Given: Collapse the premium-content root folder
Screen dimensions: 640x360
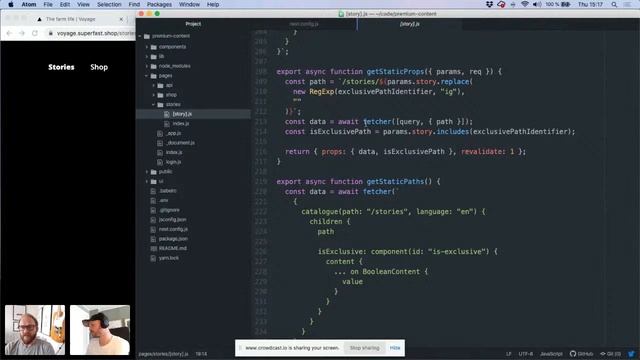Looking at the screenshot, I should (x=140, y=36).
